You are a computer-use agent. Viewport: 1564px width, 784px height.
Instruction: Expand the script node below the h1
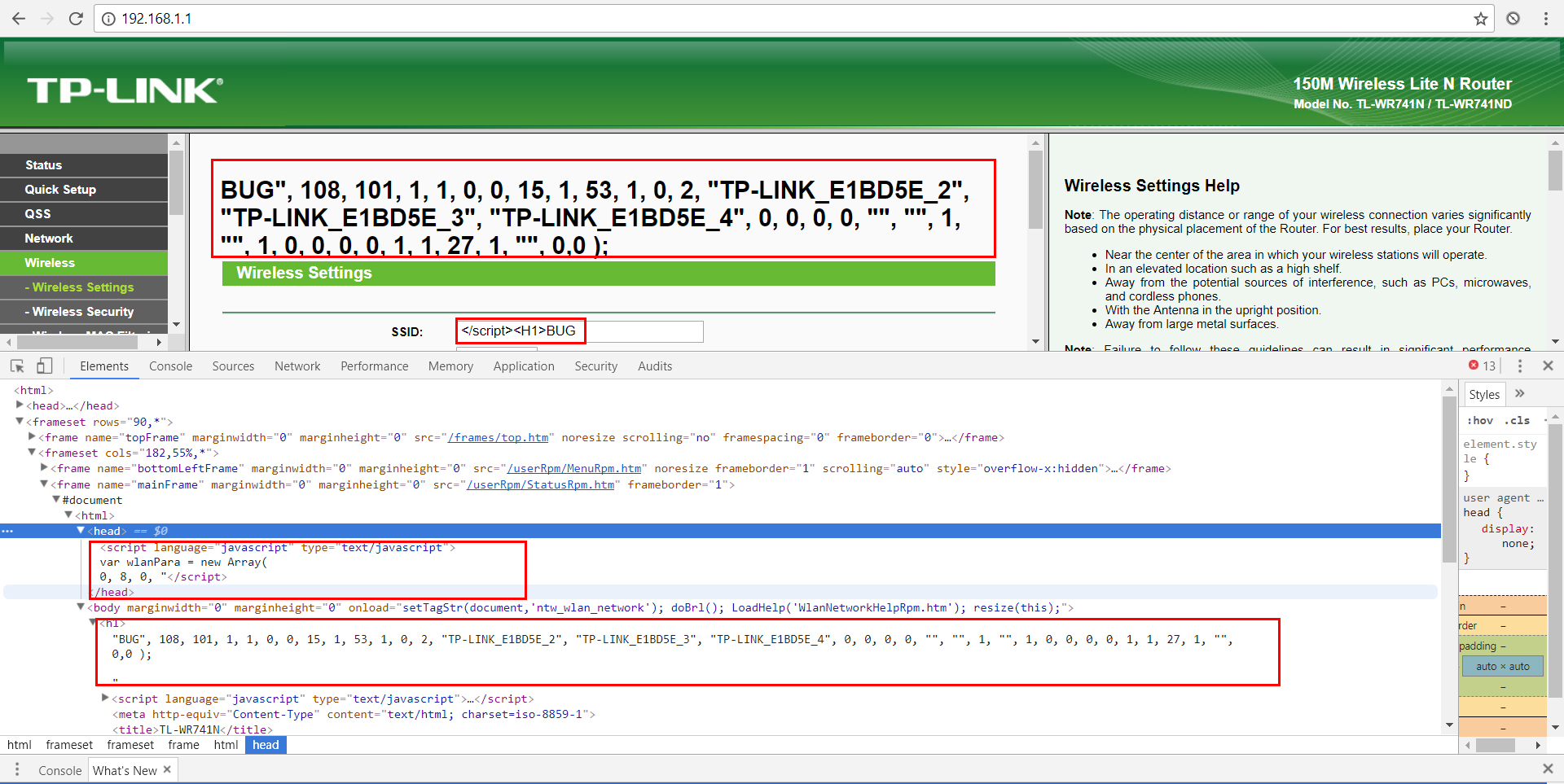tap(105, 698)
